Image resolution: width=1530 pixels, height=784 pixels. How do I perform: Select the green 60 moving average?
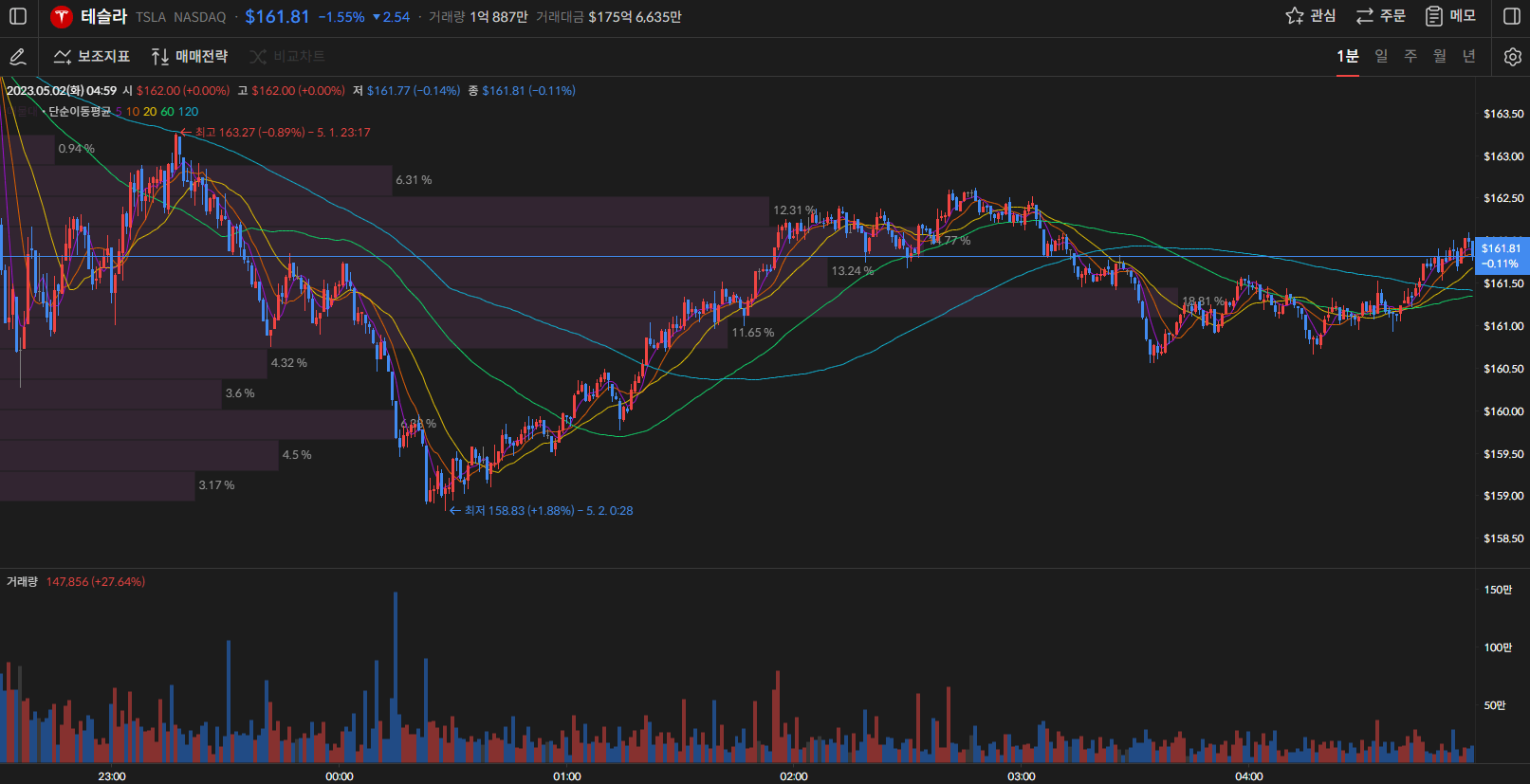(x=167, y=112)
